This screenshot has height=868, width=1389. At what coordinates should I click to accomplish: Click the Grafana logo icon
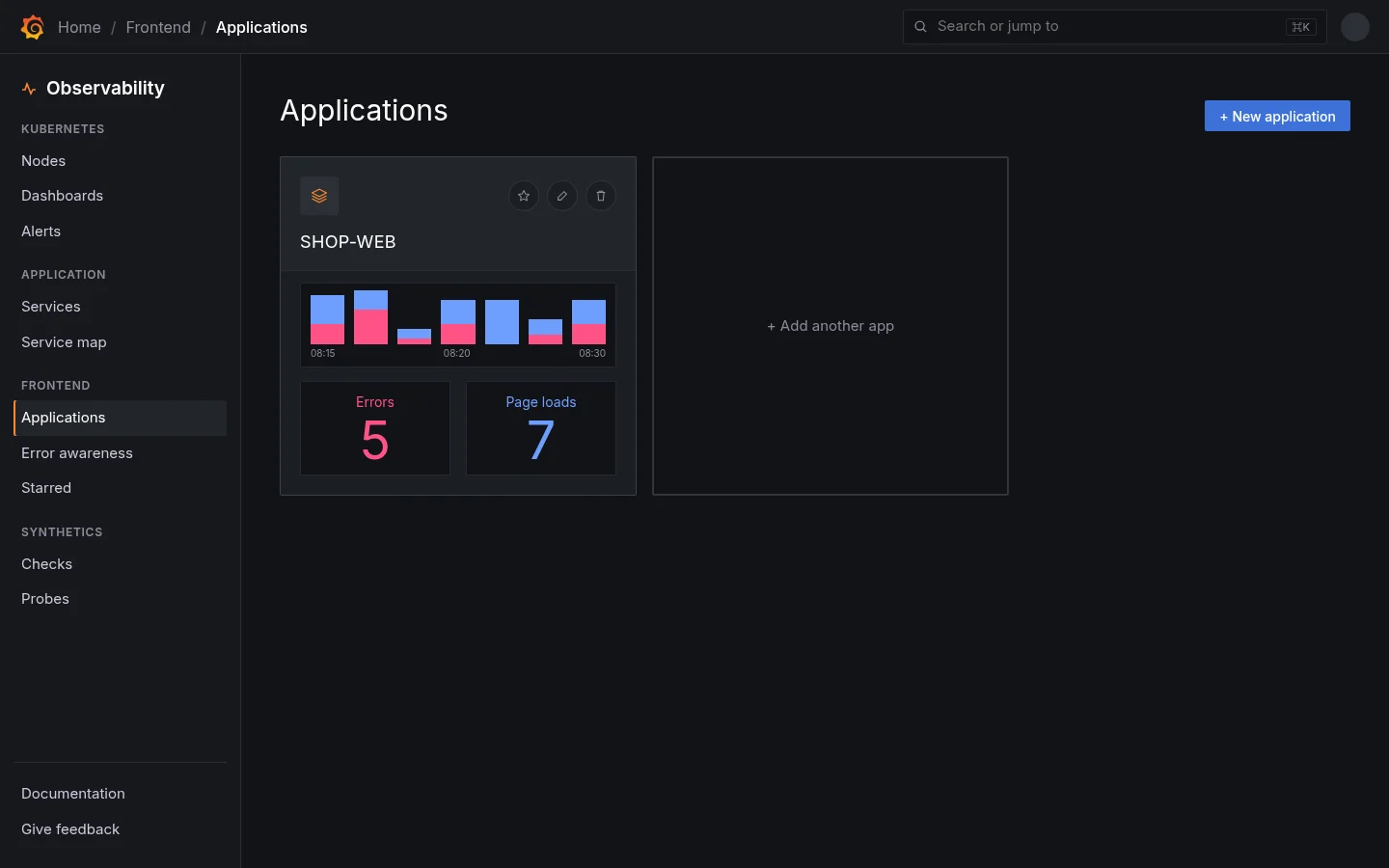(x=32, y=27)
